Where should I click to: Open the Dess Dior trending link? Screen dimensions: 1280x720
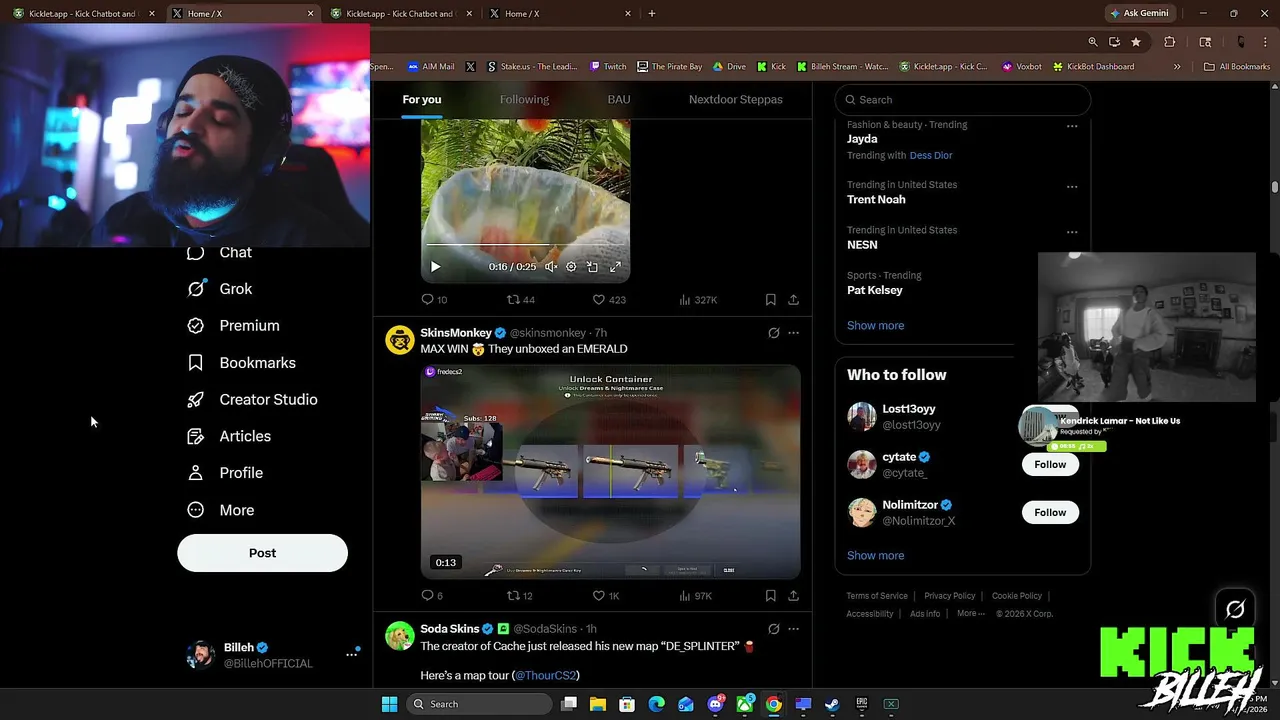pos(931,156)
